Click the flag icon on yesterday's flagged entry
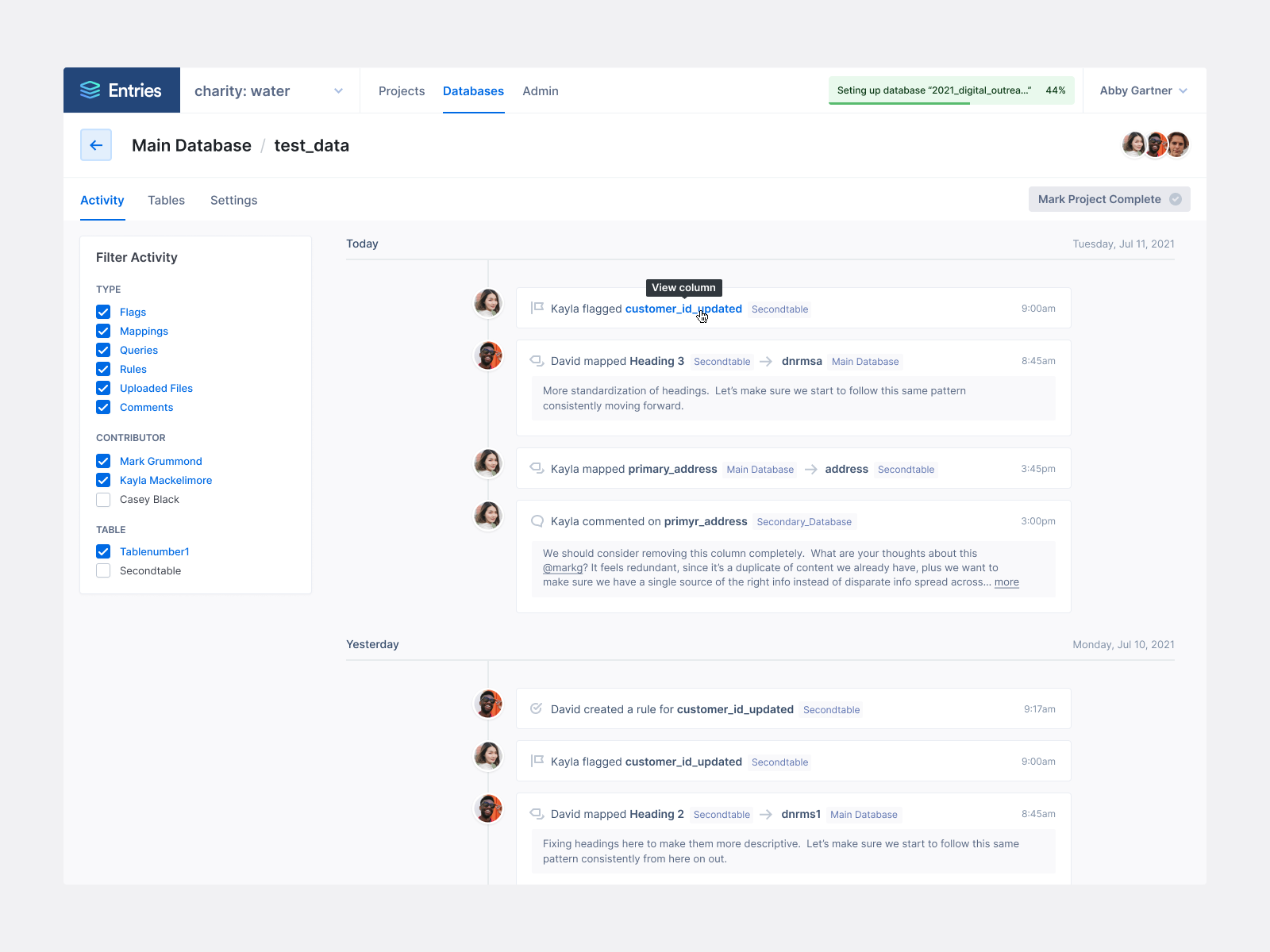The image size is (1270, 952). pos(537,760)
